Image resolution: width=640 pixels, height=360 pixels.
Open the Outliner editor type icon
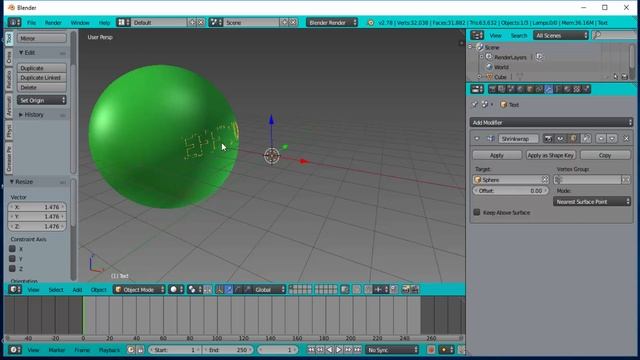[477, 36]
